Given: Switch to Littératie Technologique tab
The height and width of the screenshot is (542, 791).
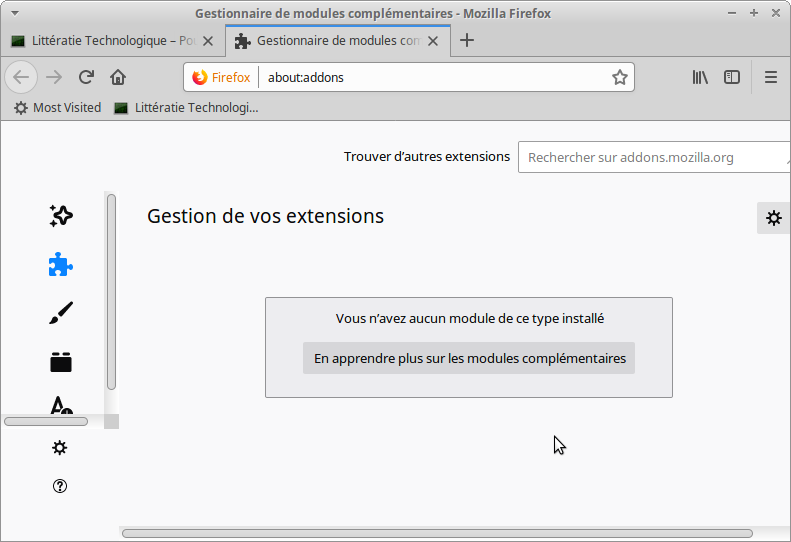Looking at the screenshot, I should (x=112, y=41).
